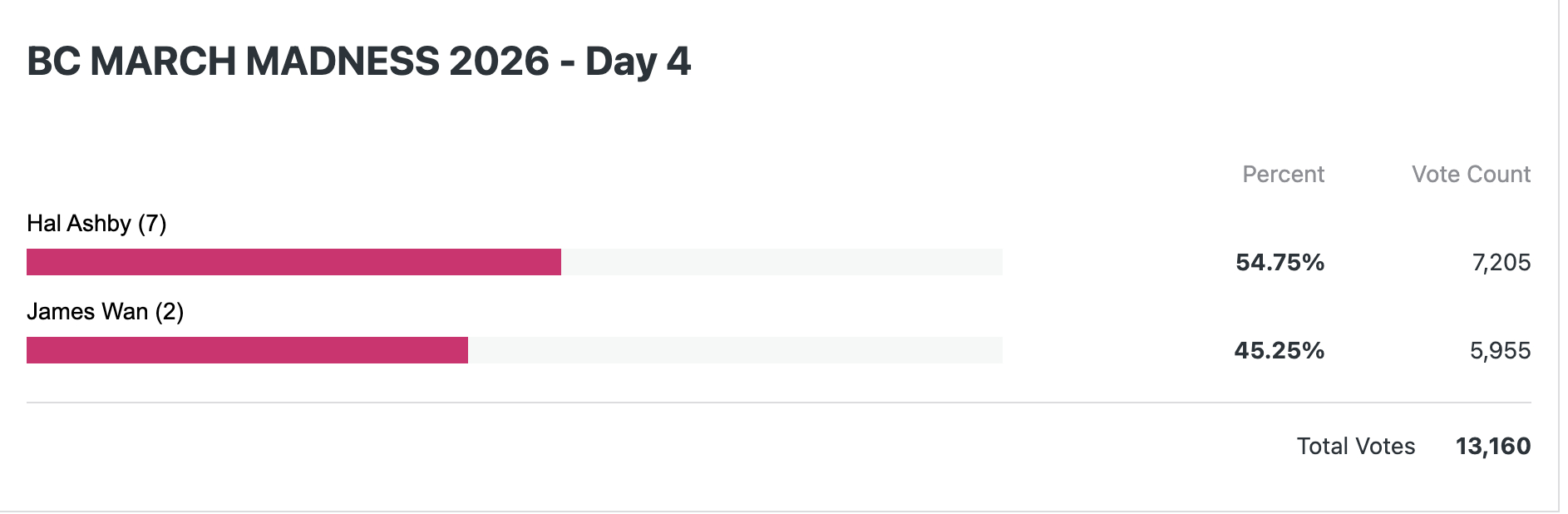This screenshot has height=514, width=1568.
Task: Select the Vote Count column header
Action: 1471,175
